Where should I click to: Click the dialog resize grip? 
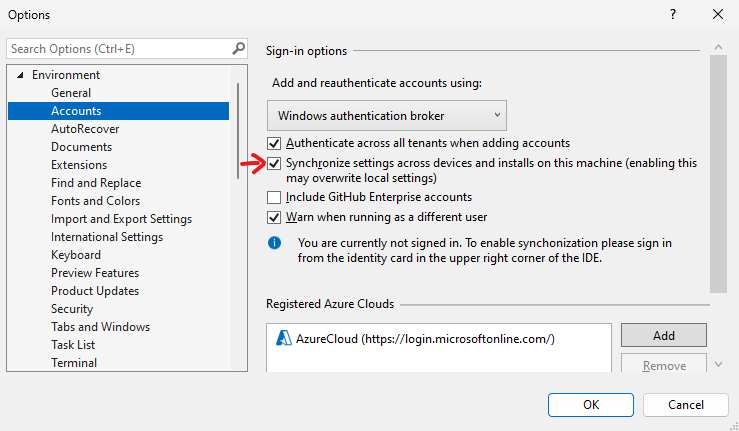click(x=734, y=426)
